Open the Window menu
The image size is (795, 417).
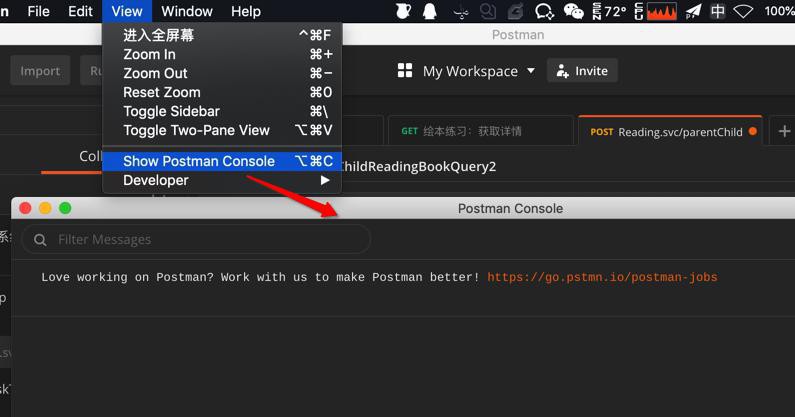coord(187,11)
